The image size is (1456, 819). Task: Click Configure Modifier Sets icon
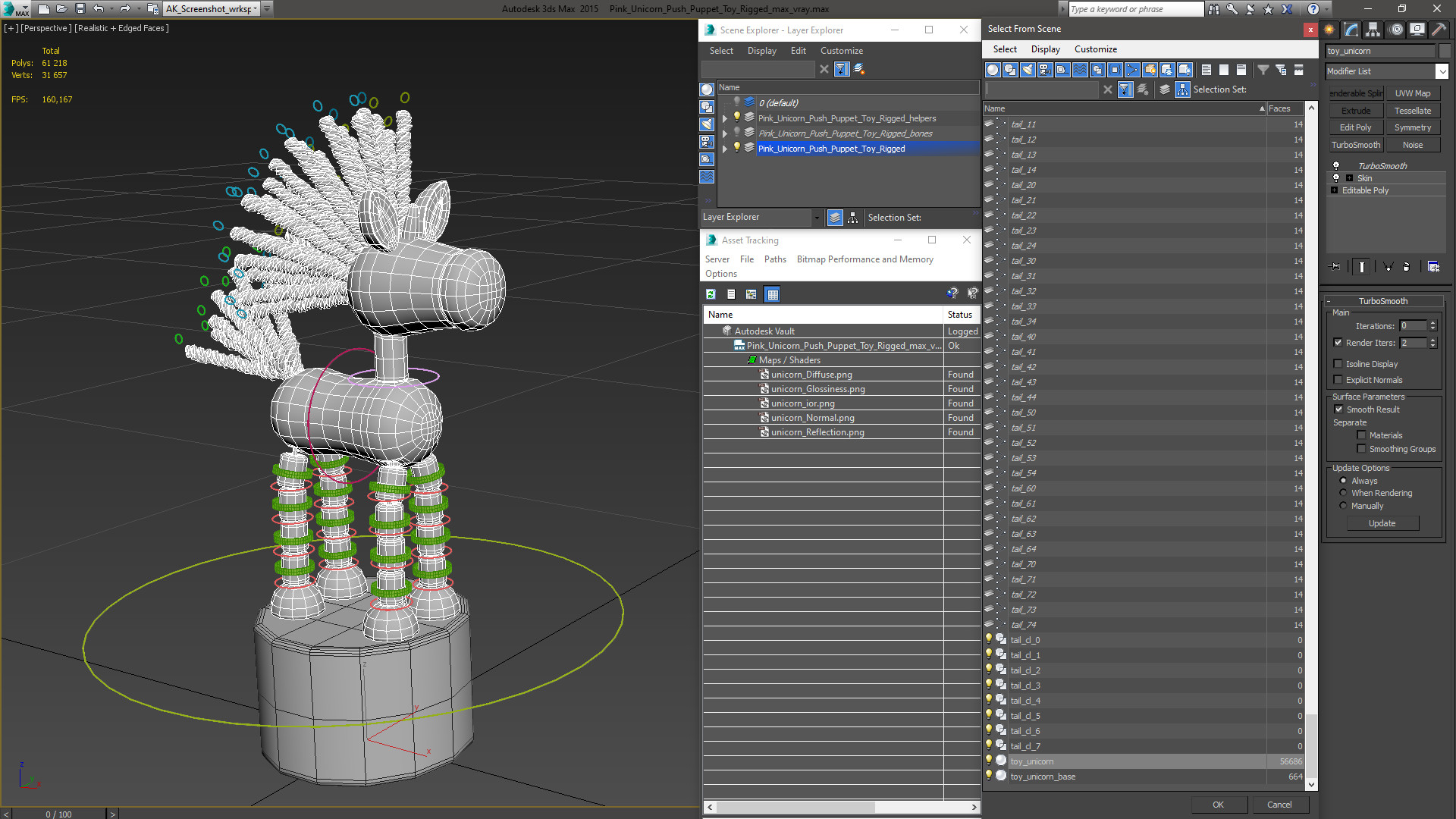tap(1433, 267)
